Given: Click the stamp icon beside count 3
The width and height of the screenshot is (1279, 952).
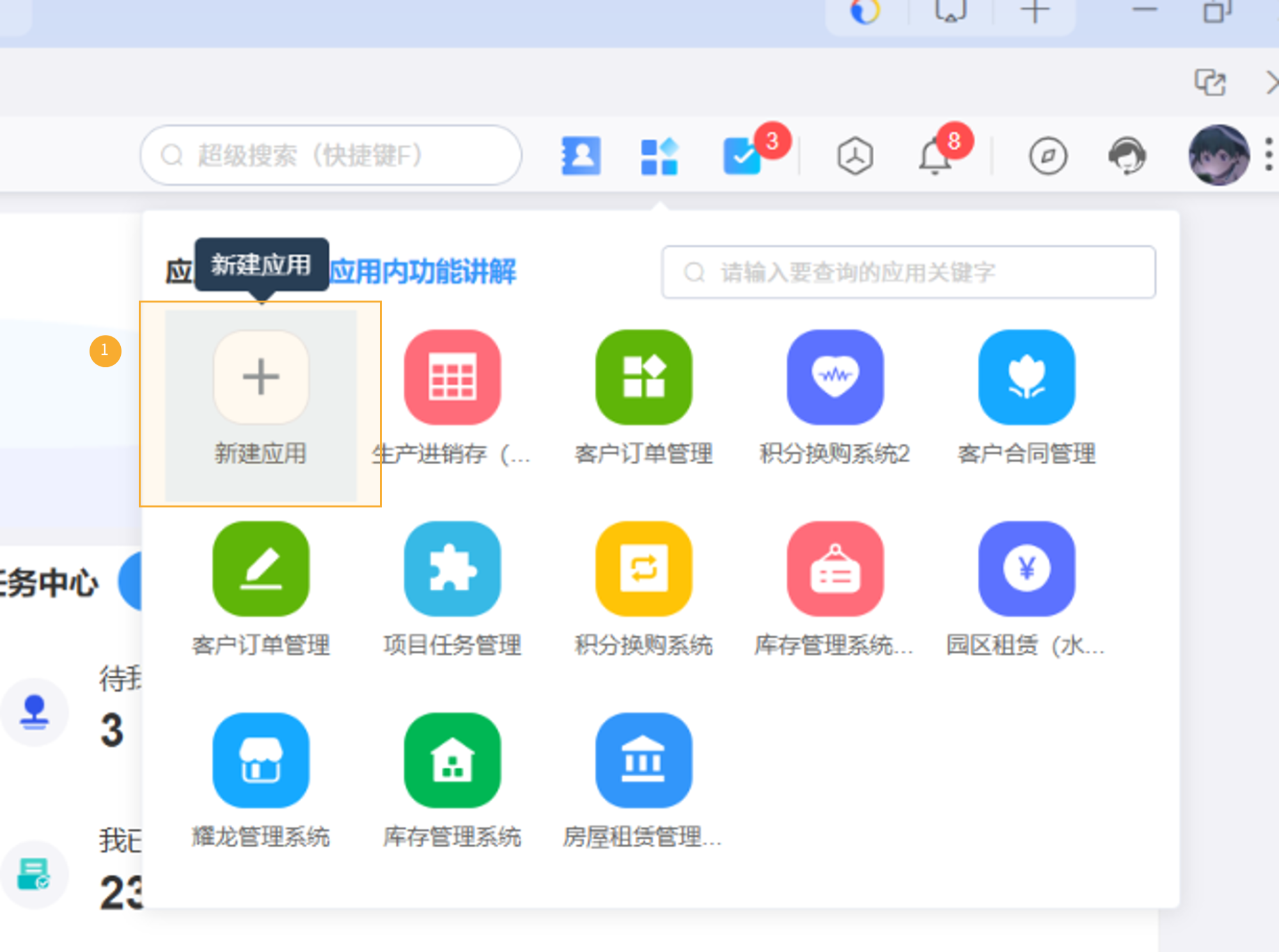Looking at the screenshot, I should tap(34, 712).
